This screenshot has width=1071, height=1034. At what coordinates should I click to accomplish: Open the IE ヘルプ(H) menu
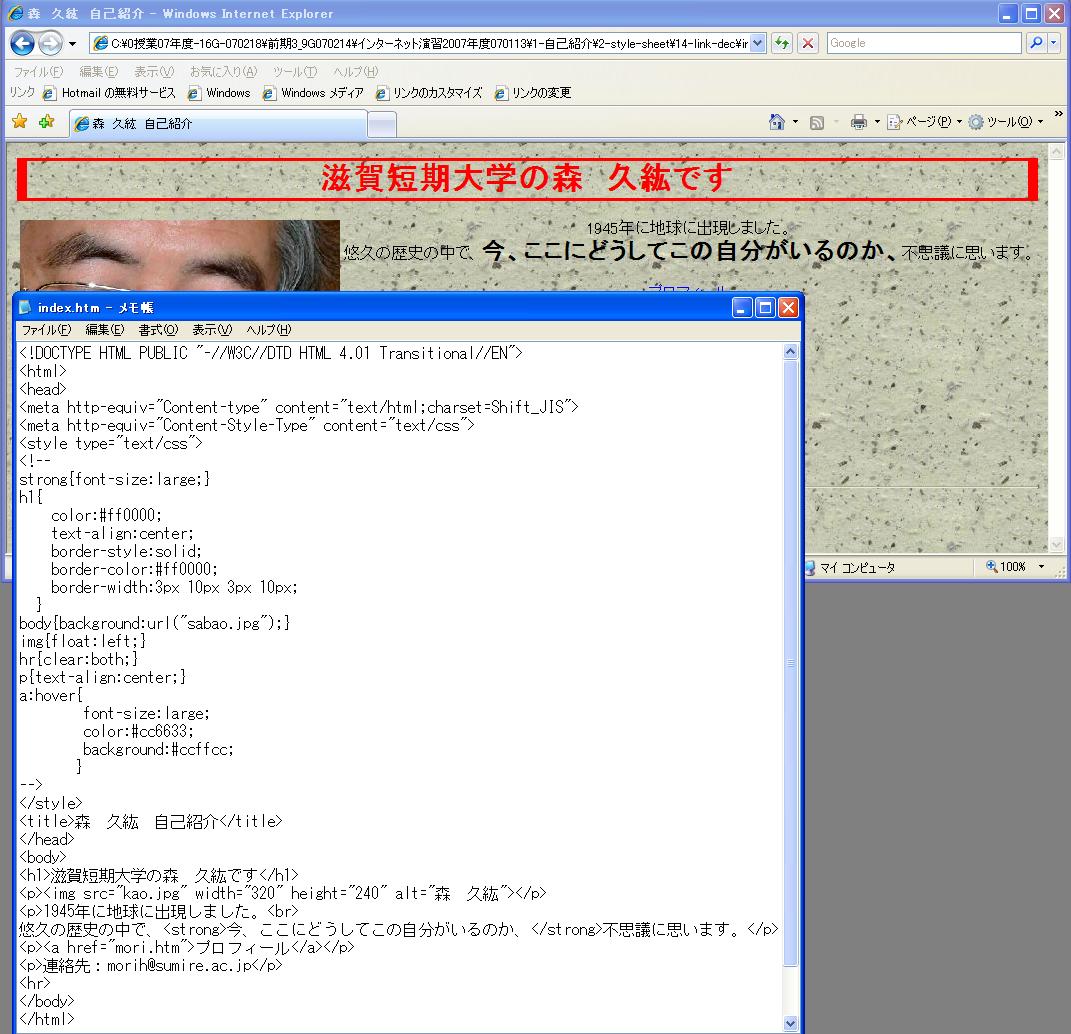pos(355,72)
